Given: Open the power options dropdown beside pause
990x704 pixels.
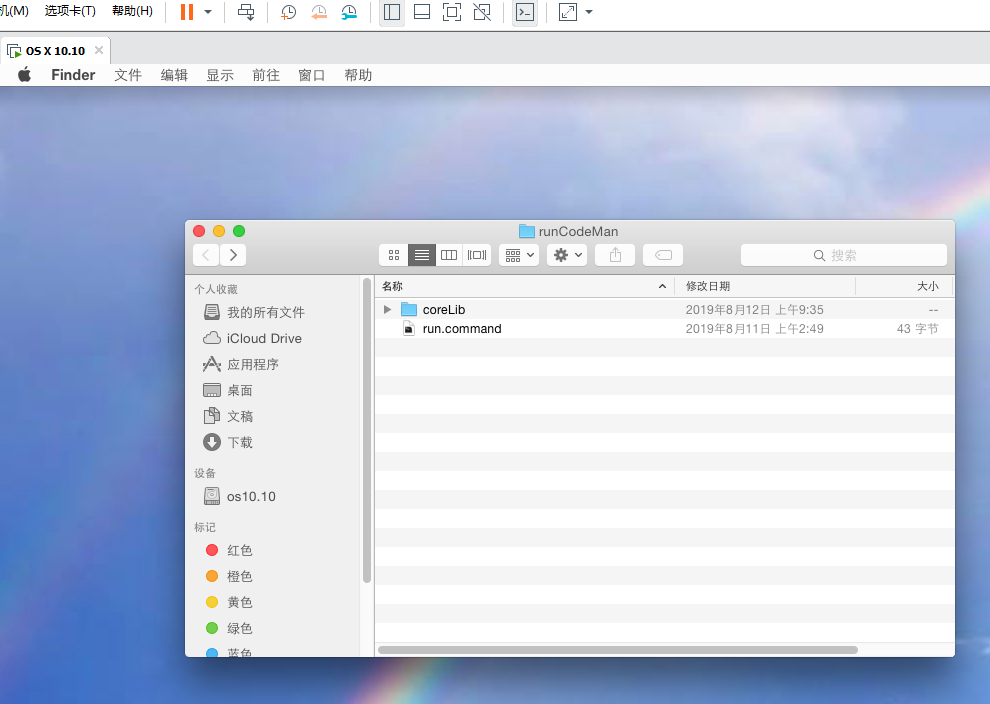Looking at the screenshot, I should coord(208,12).
